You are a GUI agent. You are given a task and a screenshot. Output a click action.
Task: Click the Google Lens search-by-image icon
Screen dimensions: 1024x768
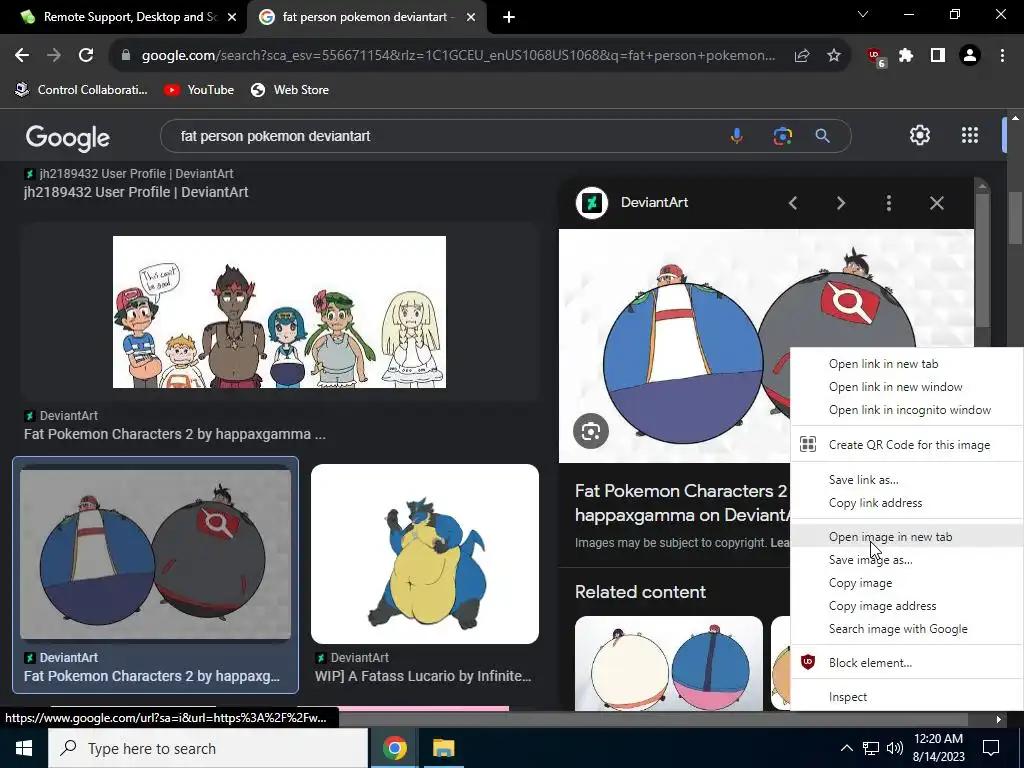point(782,136)
